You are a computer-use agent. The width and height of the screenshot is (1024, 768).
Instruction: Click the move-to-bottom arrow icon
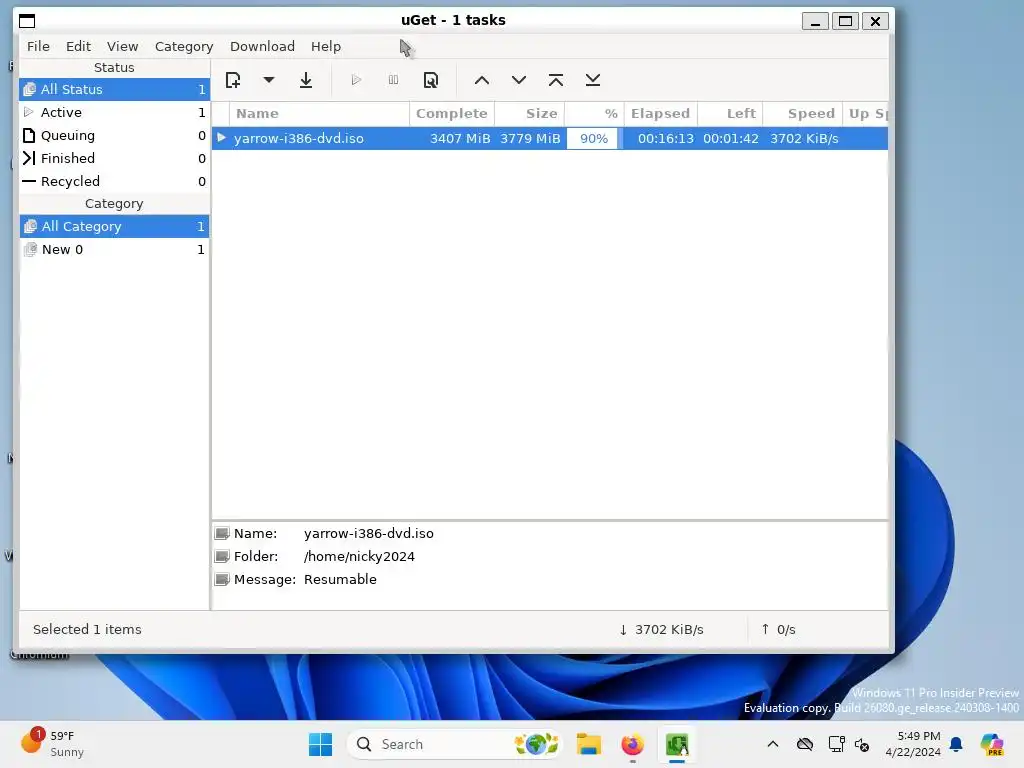pyautogui.click(x=593, y=80)
